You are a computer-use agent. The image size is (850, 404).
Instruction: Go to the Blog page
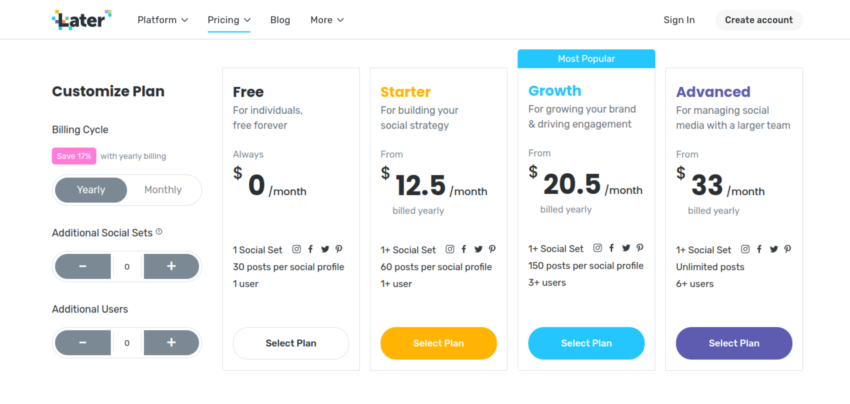280,20
